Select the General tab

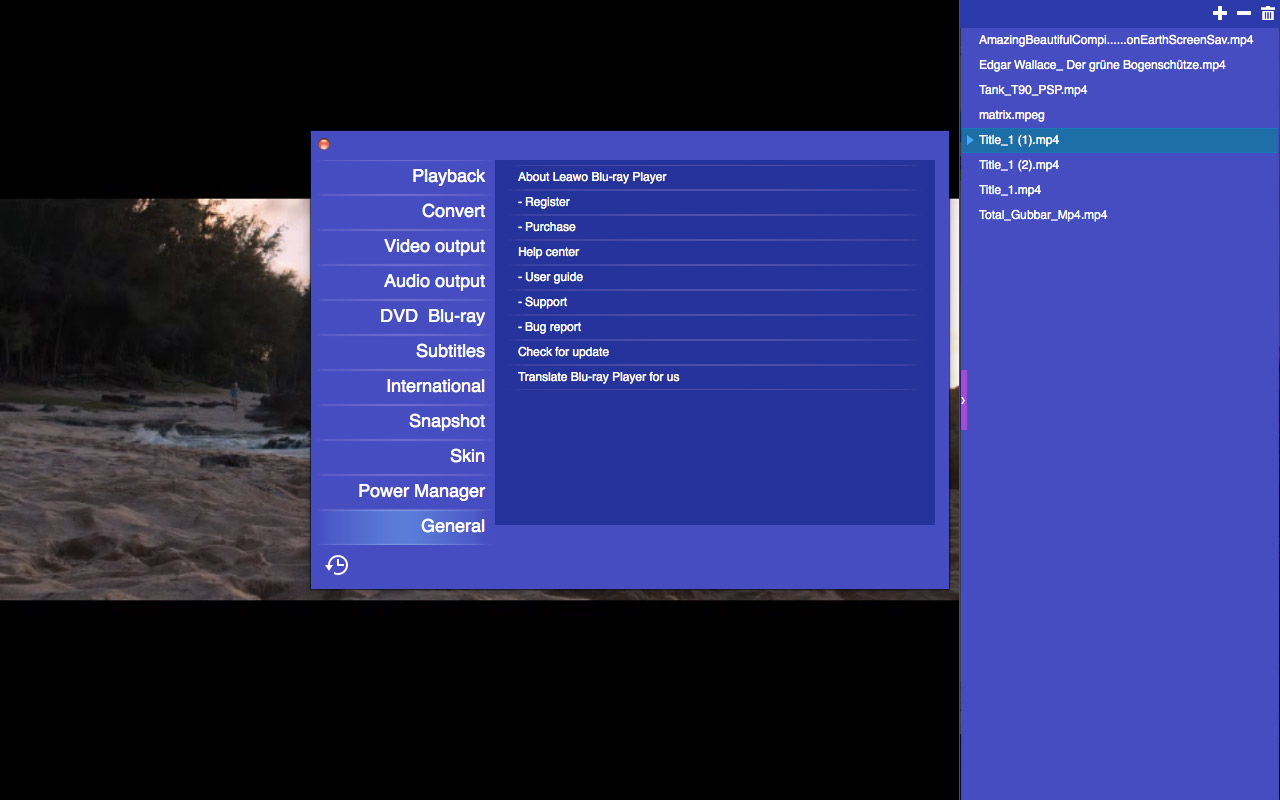pos(404,526)
